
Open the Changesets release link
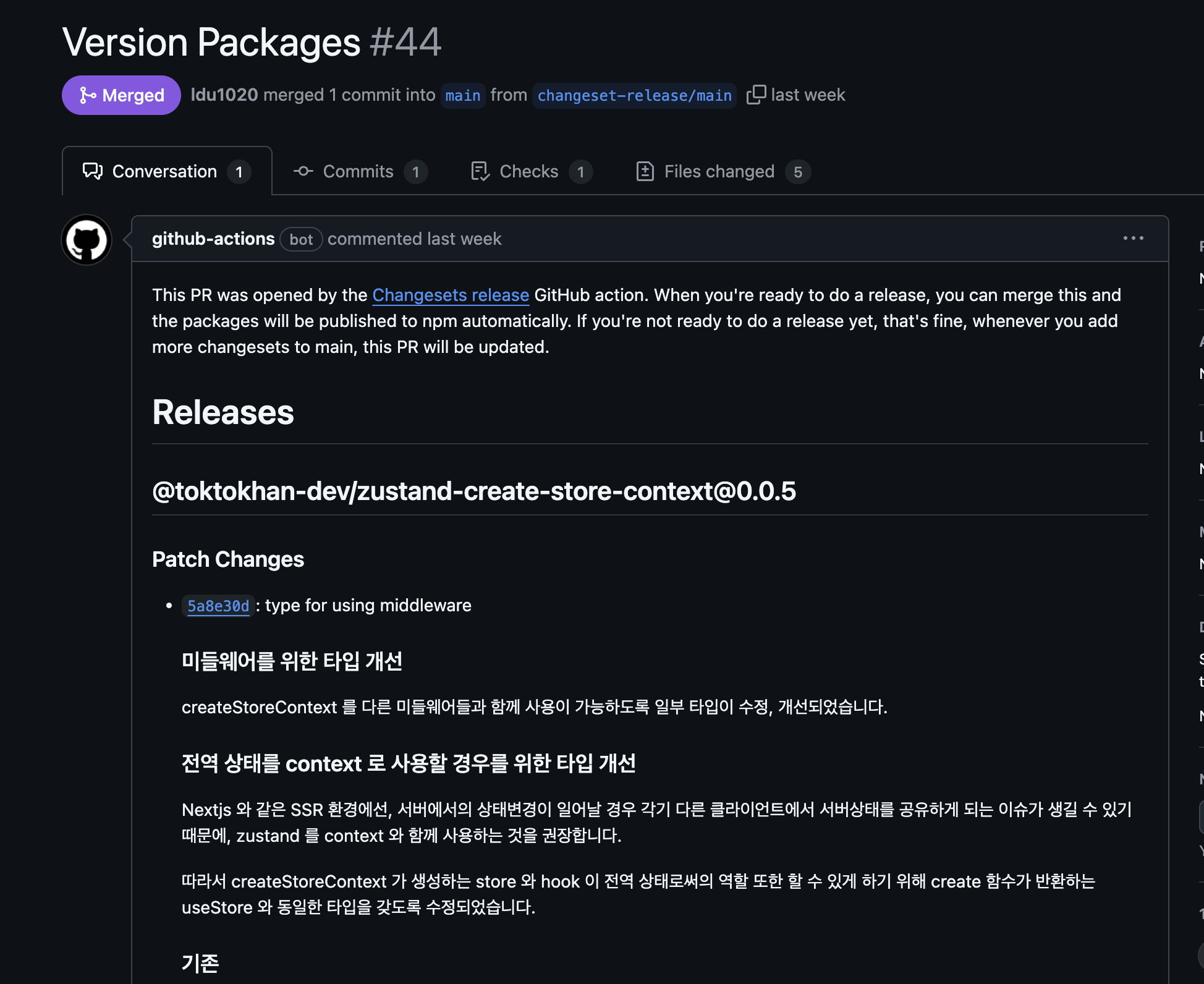coord(450,295)
